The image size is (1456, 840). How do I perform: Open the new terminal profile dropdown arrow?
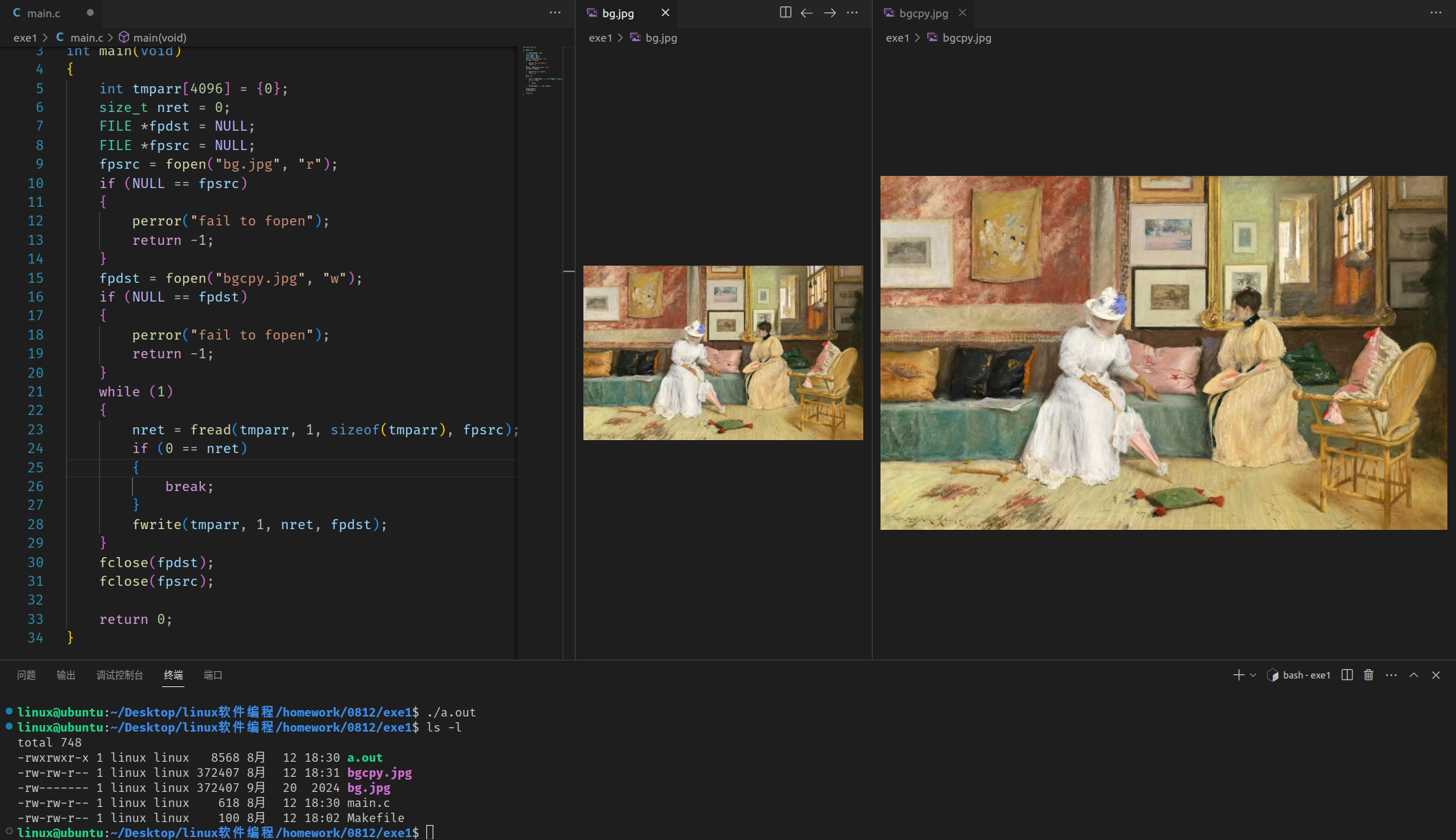click(x=1253, y=675)
